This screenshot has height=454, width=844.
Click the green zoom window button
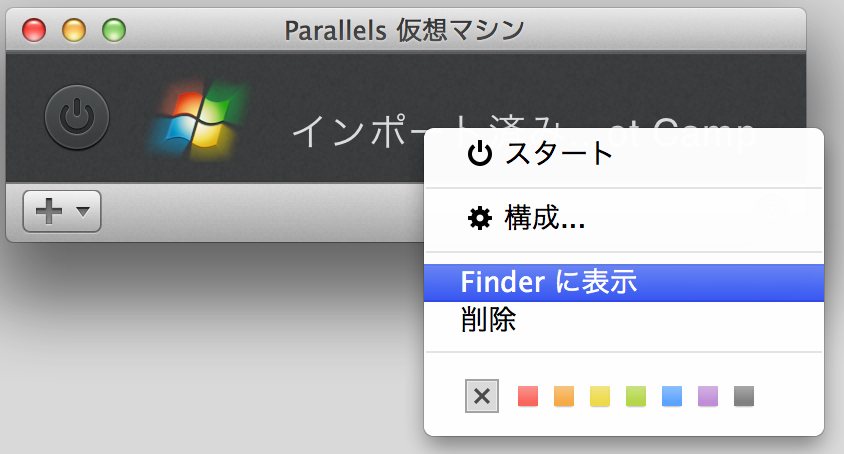[114, 30]
